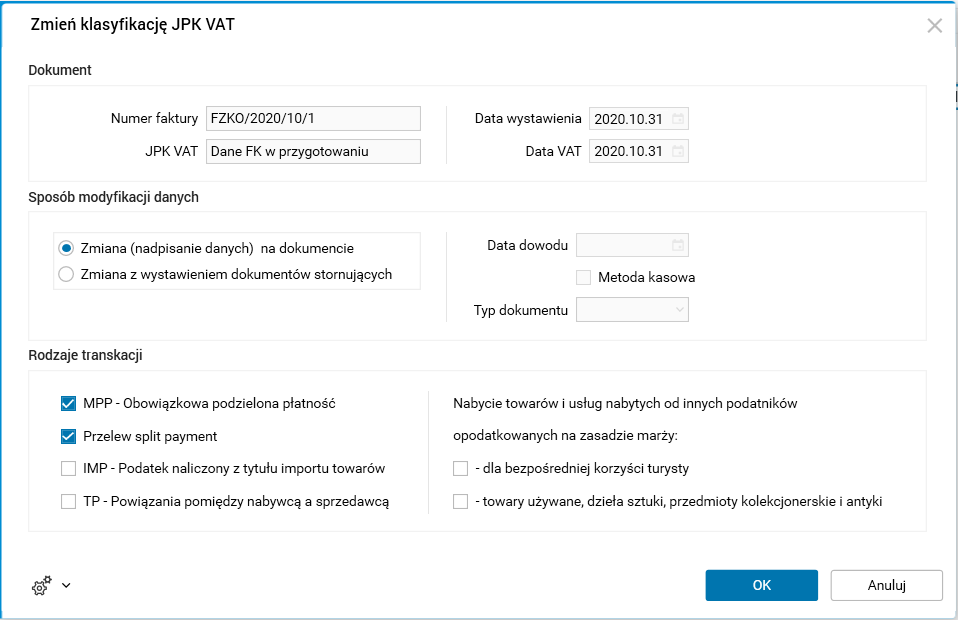Click the Anuluj button
The image size is (958, 620).
point(886,585)
